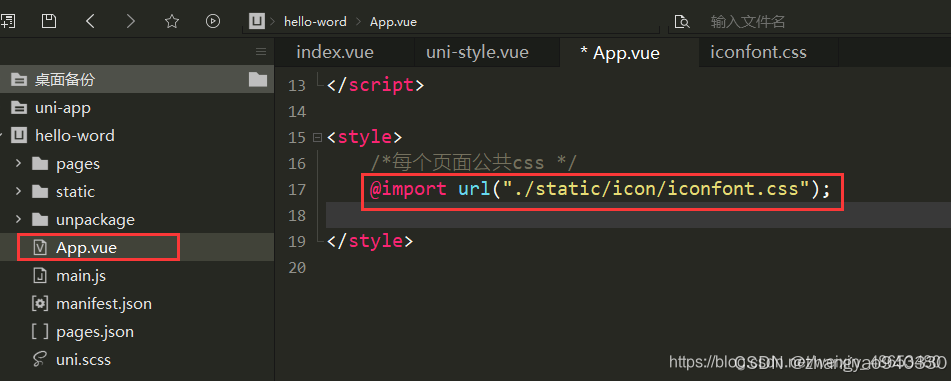Collapse the hello-word project arrow
The height and width of the screenshot is (381, 951).
pyautogui.click(x=2, y=135)
